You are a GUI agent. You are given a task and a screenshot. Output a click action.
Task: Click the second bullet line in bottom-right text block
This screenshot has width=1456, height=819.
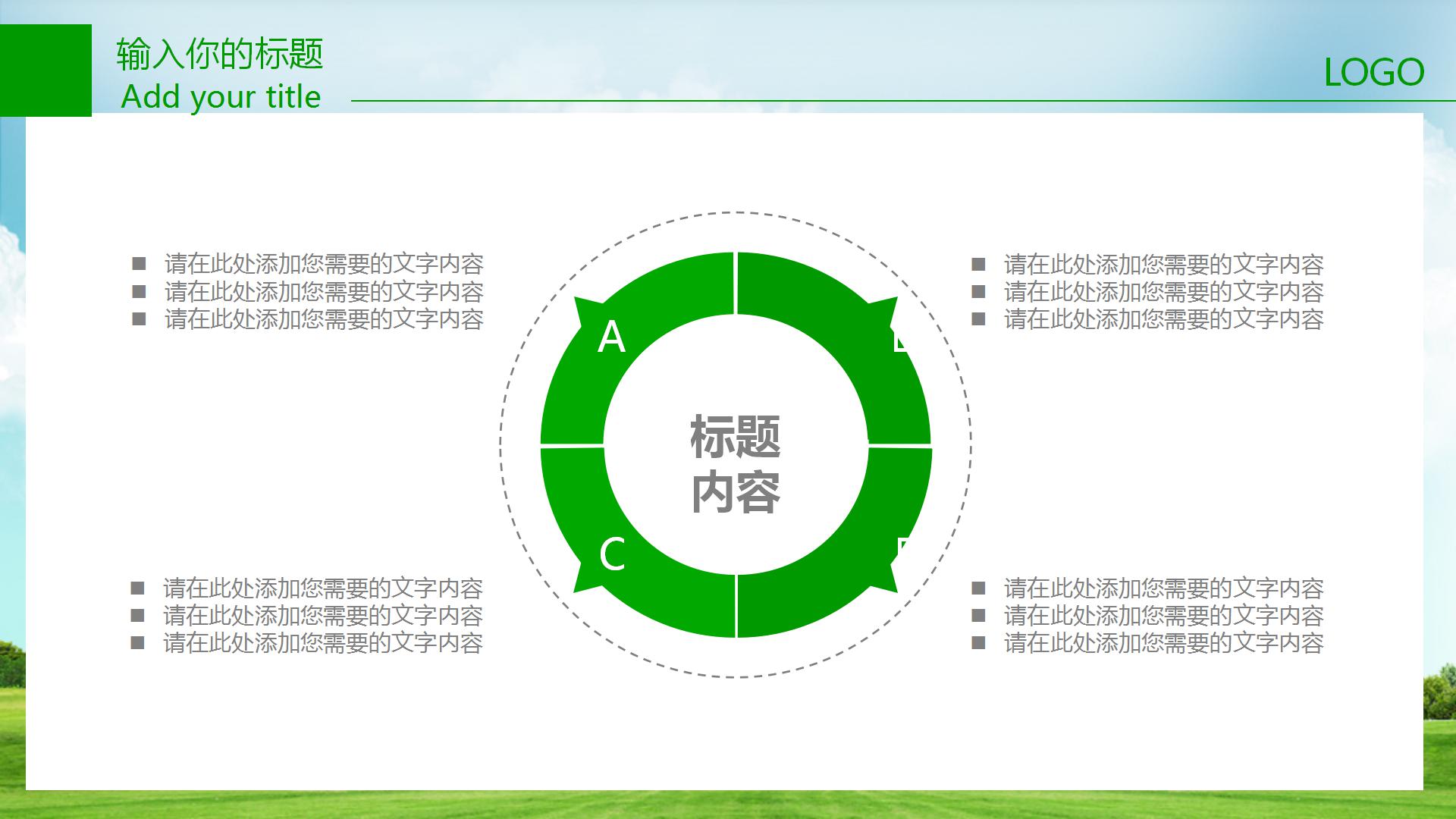1148,615
